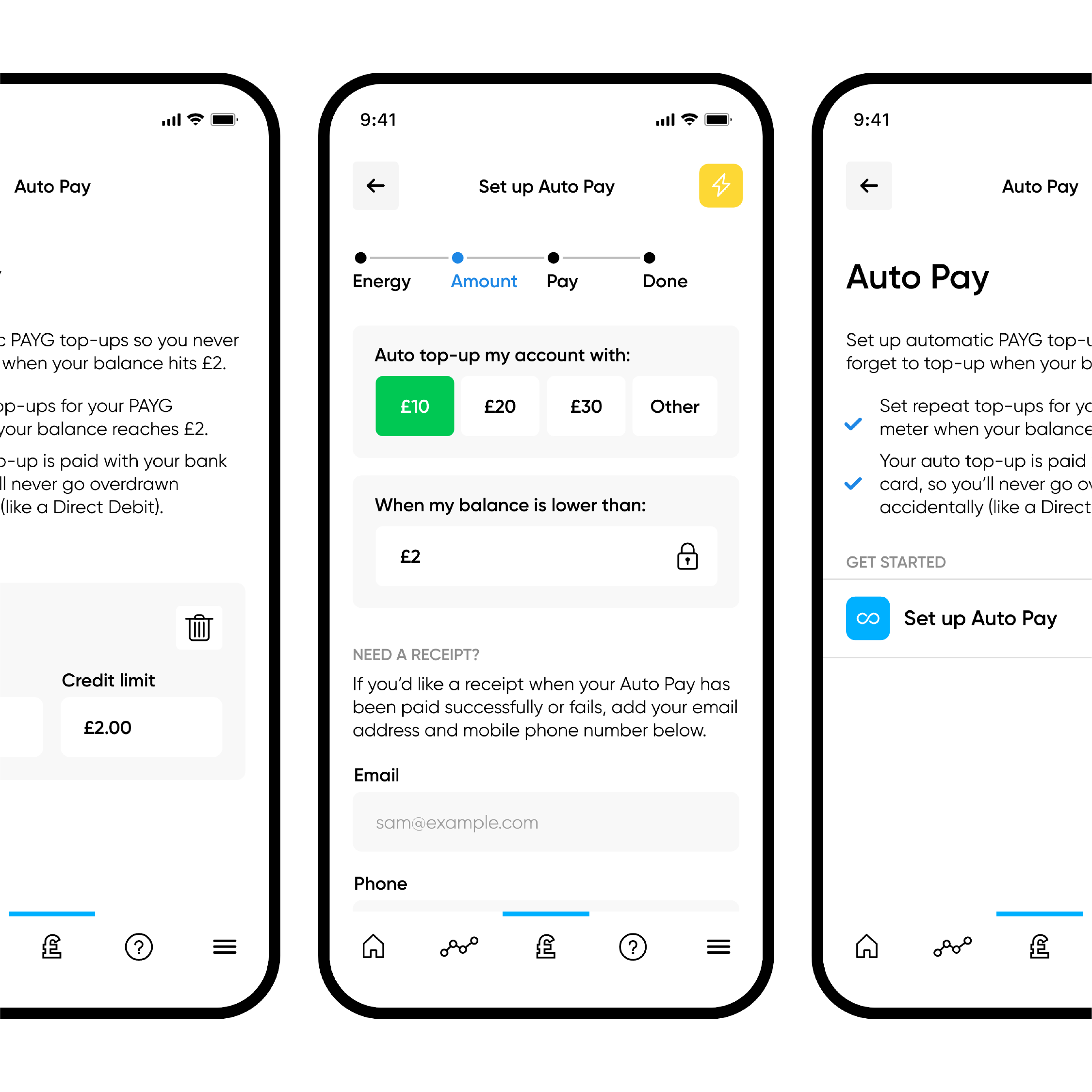Click the Email input field
The width and height of the screenshot is (1092, 1092).
pos(546,822)
